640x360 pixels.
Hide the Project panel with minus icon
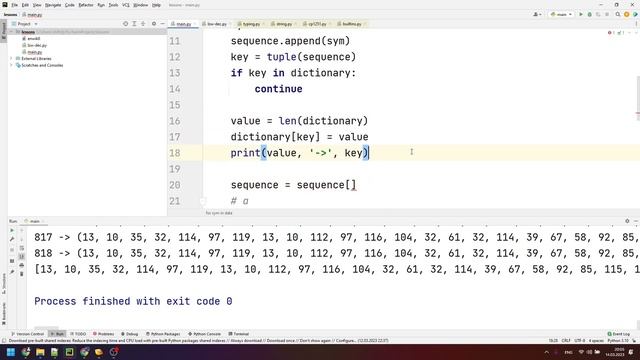pyautogui.click(x=162, y=24)
